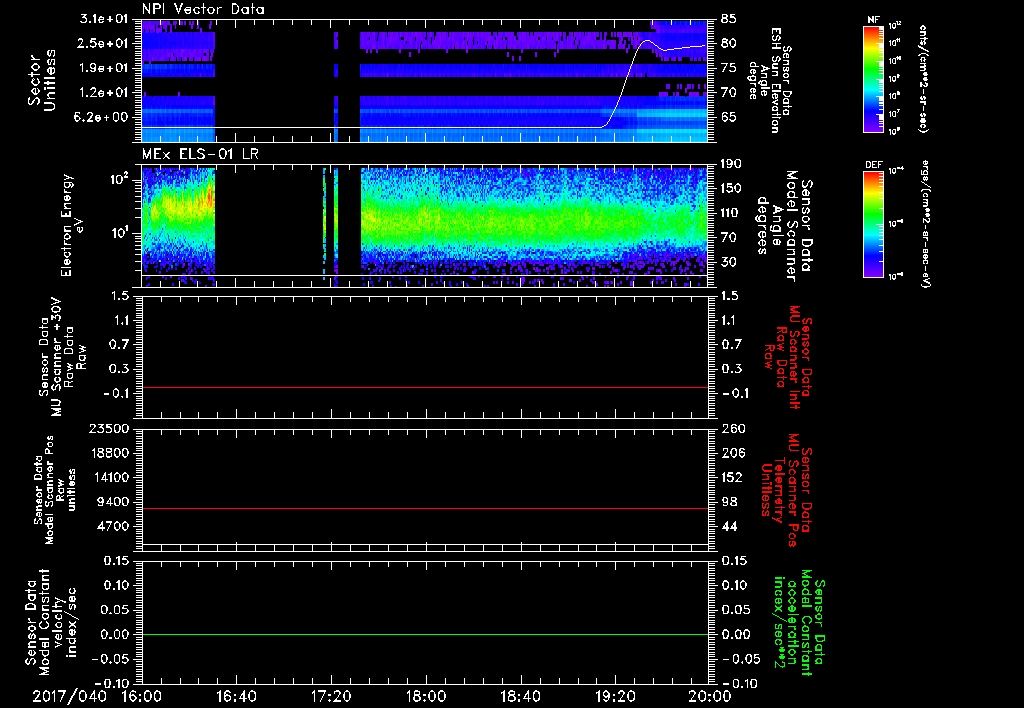This screenshot has height=708, width=1024.
Task: Click the 9400 scanner position tick label
Action: 113,502
